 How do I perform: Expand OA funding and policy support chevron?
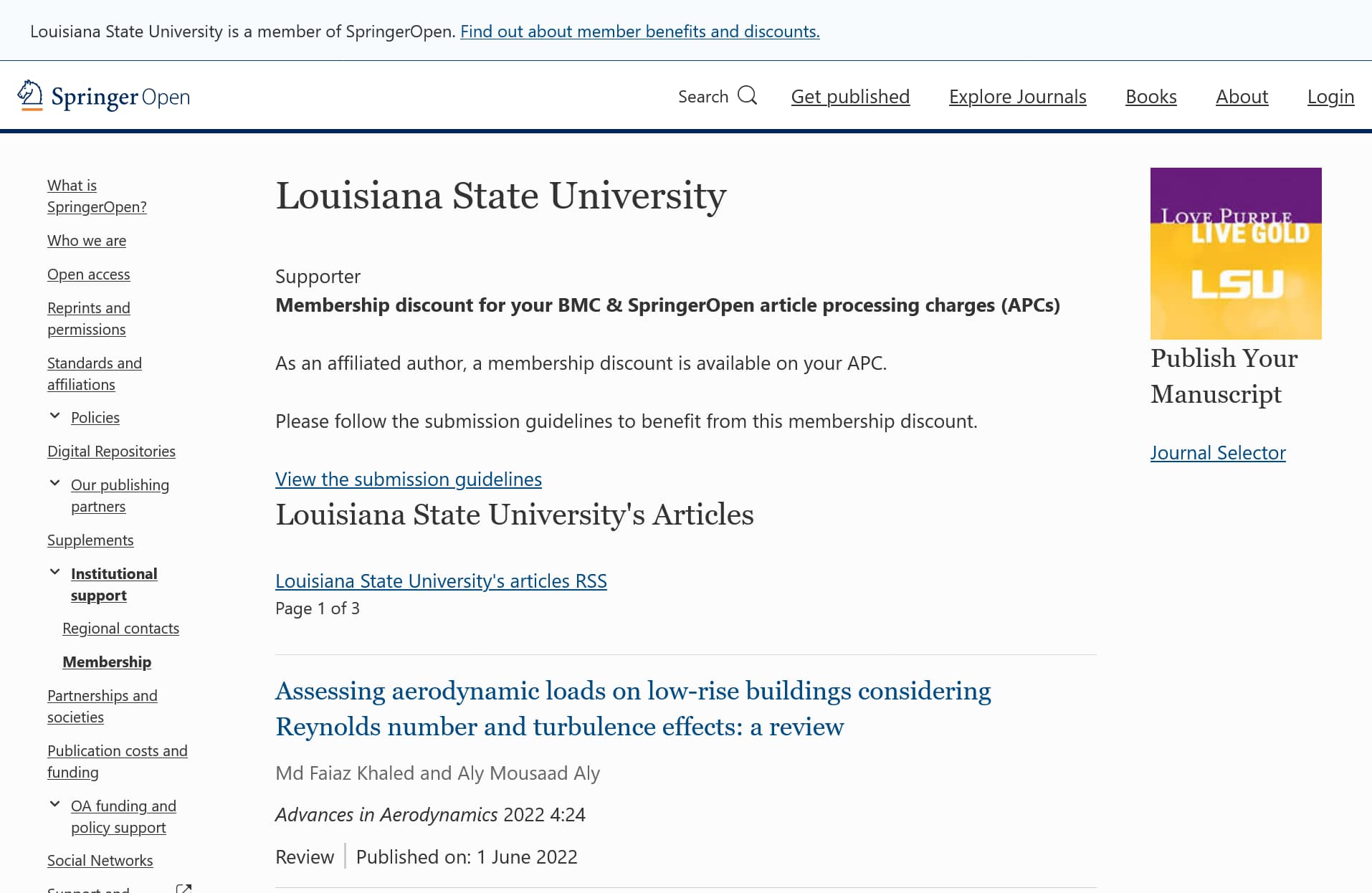click(54, 804)
